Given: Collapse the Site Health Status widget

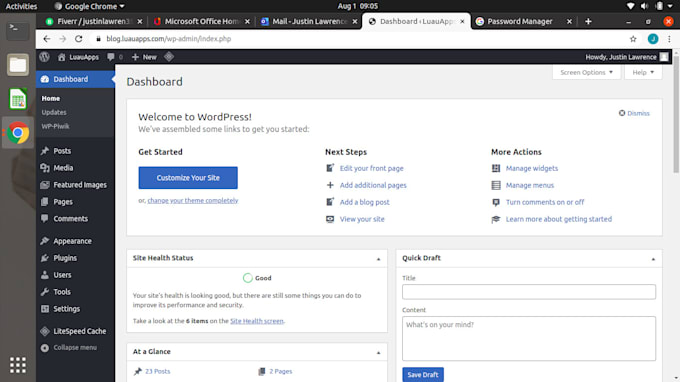Looking at the screenshot, I should [378, 259].
